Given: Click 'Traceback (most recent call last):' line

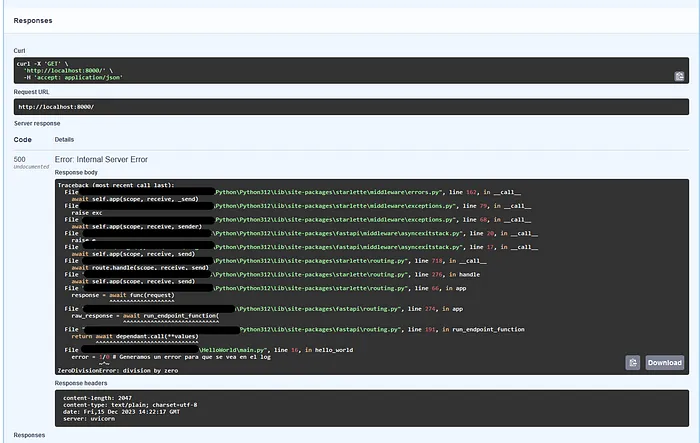Looking at the screenshot, I should pos(116,185).
